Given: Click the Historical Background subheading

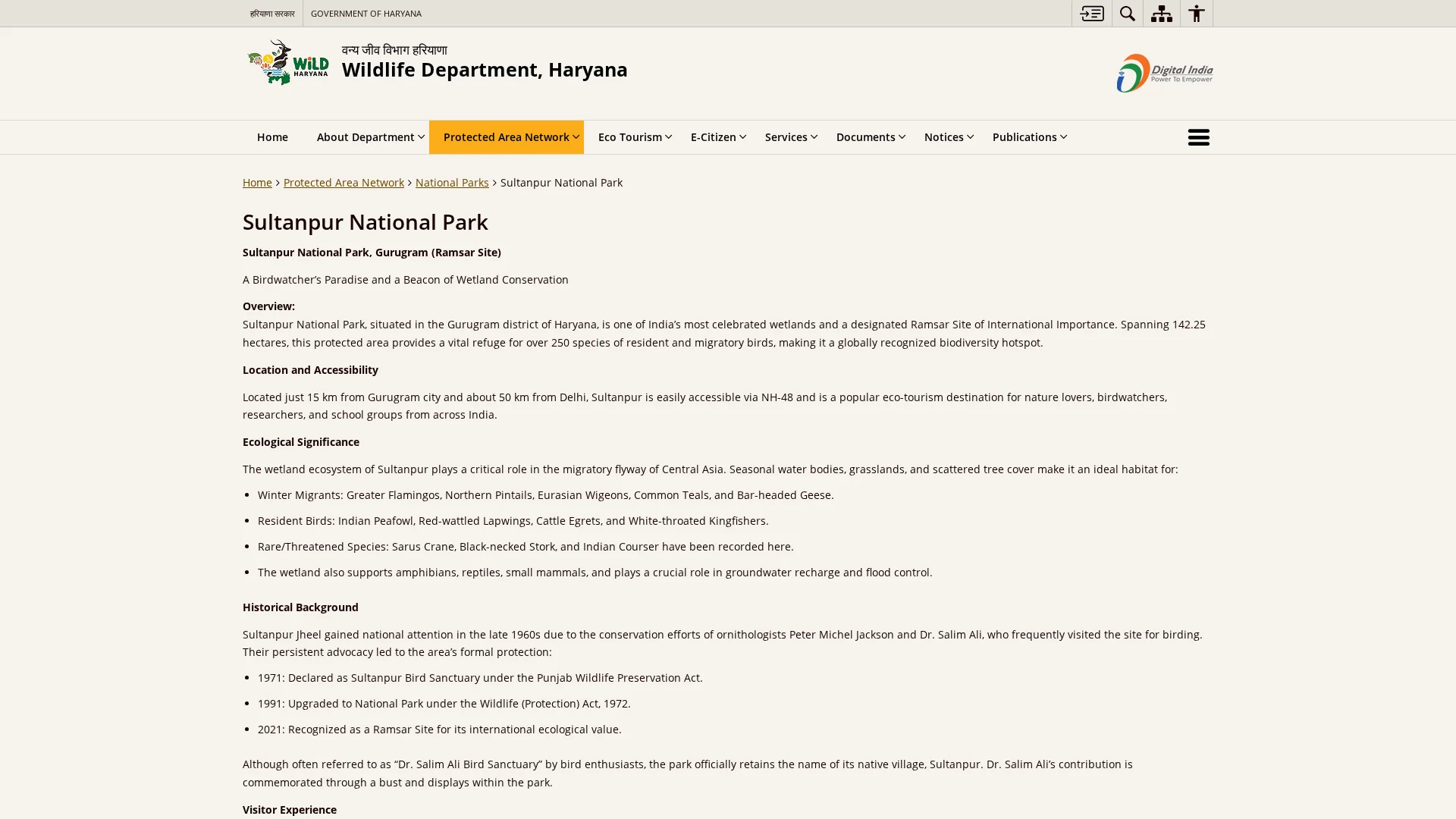Looking at the screenshot, I should coord(300,607).
